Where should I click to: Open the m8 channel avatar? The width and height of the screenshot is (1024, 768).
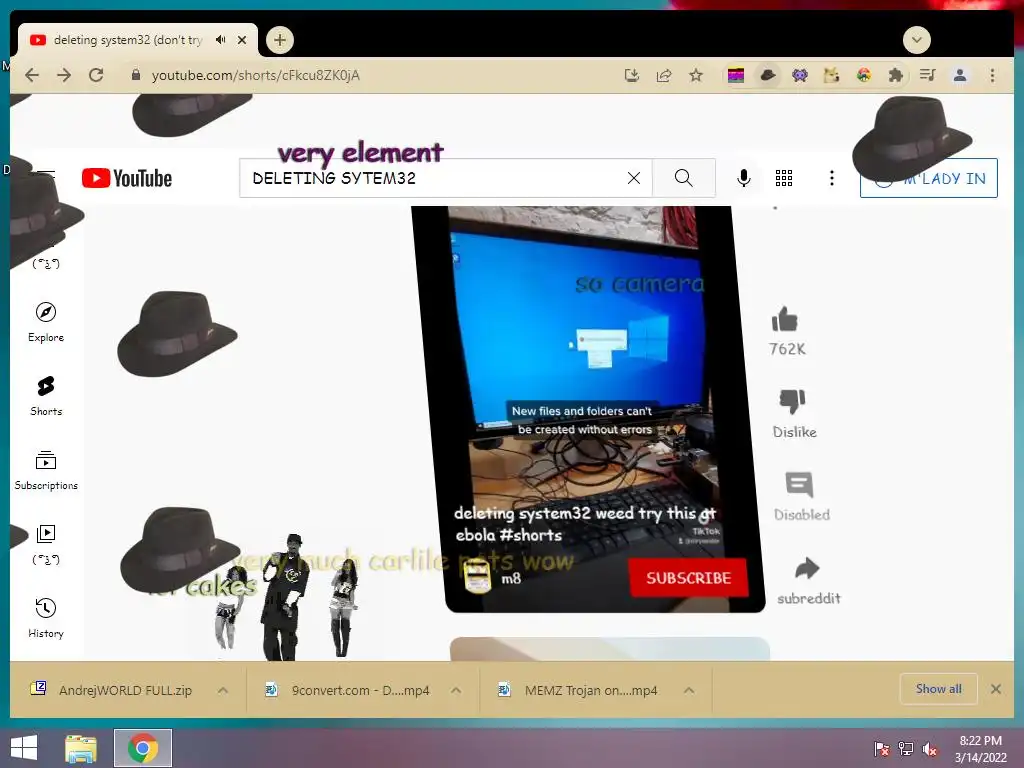[477, 577]
